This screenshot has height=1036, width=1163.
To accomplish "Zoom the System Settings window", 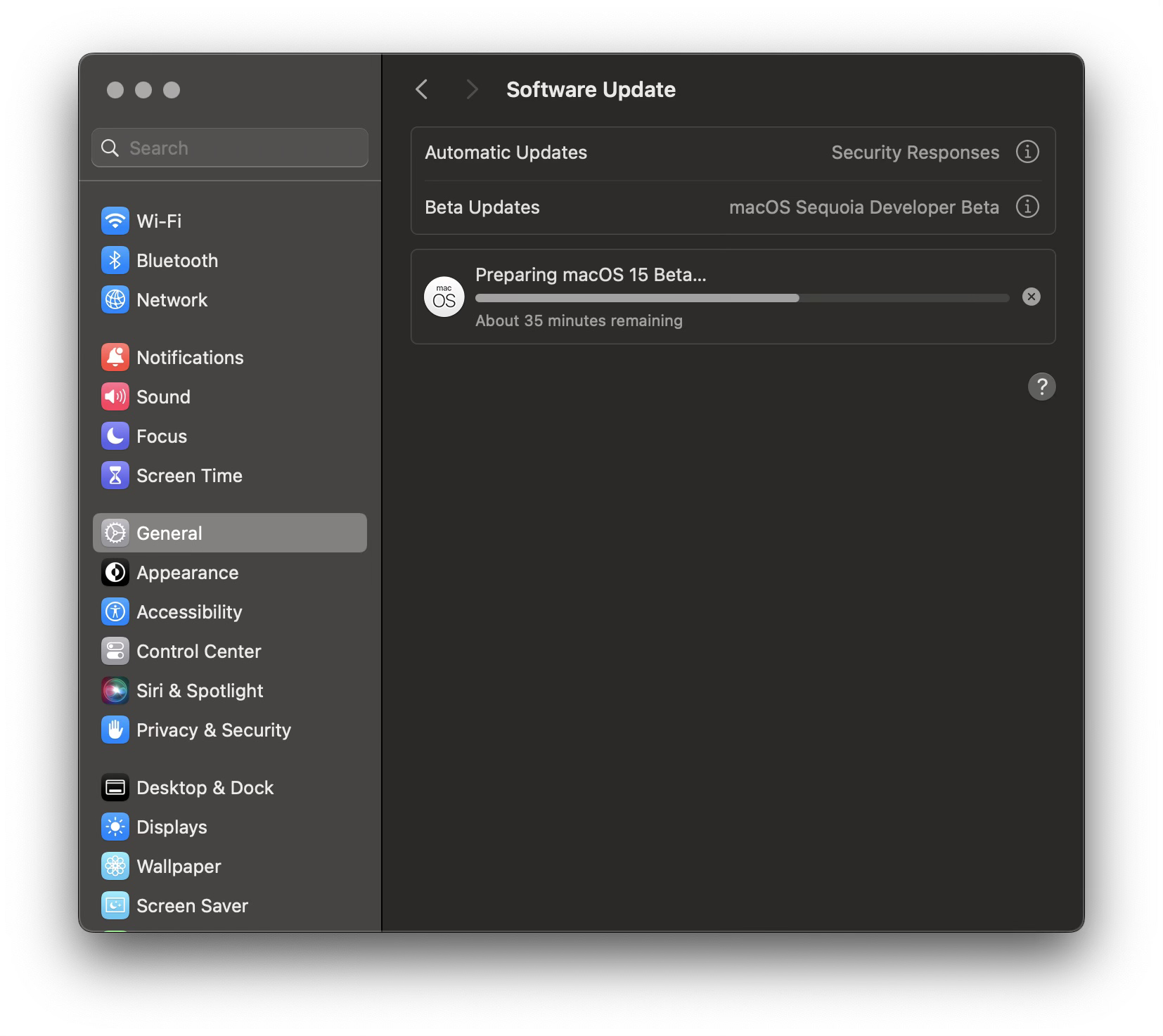I will click(x=172, y=90).
